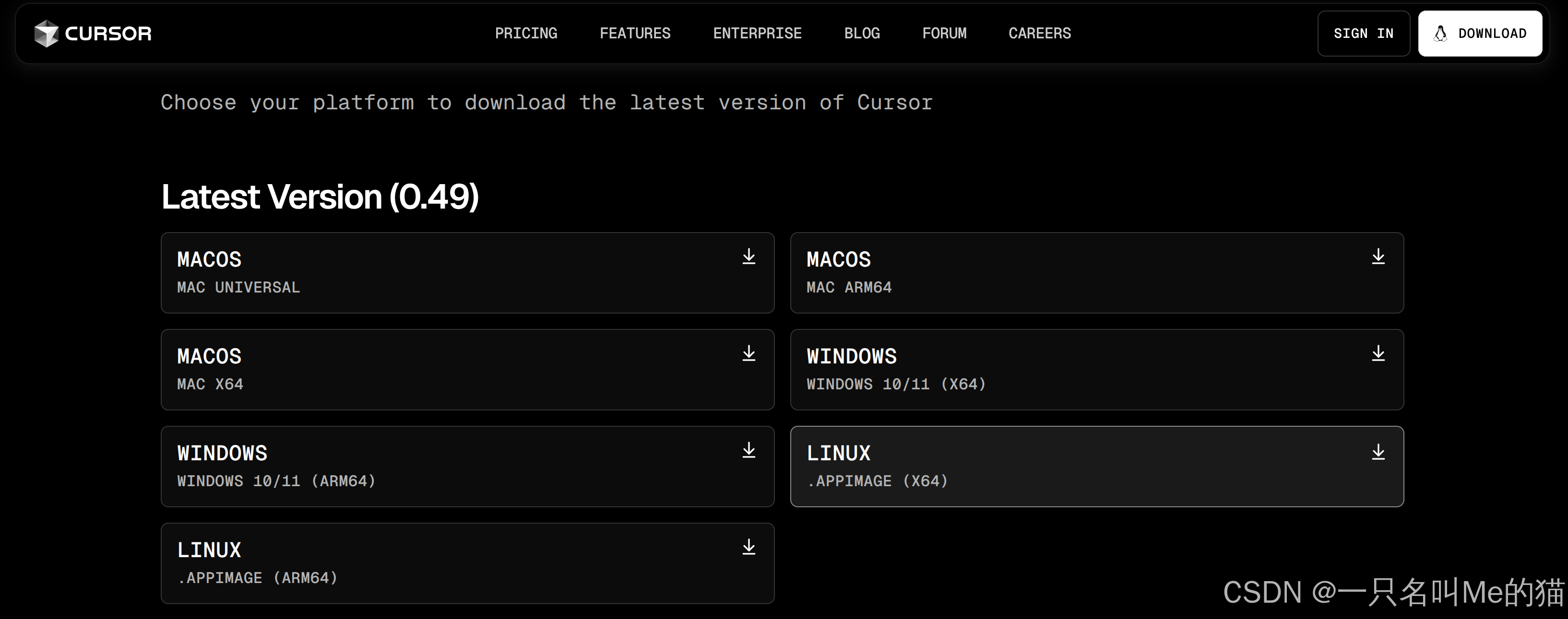Image resolution: width=1568 pixels, height=619 pixels.
Task: Click download arrow on Windows 10/11 (ARM64) card
Action: coord(748,451)
